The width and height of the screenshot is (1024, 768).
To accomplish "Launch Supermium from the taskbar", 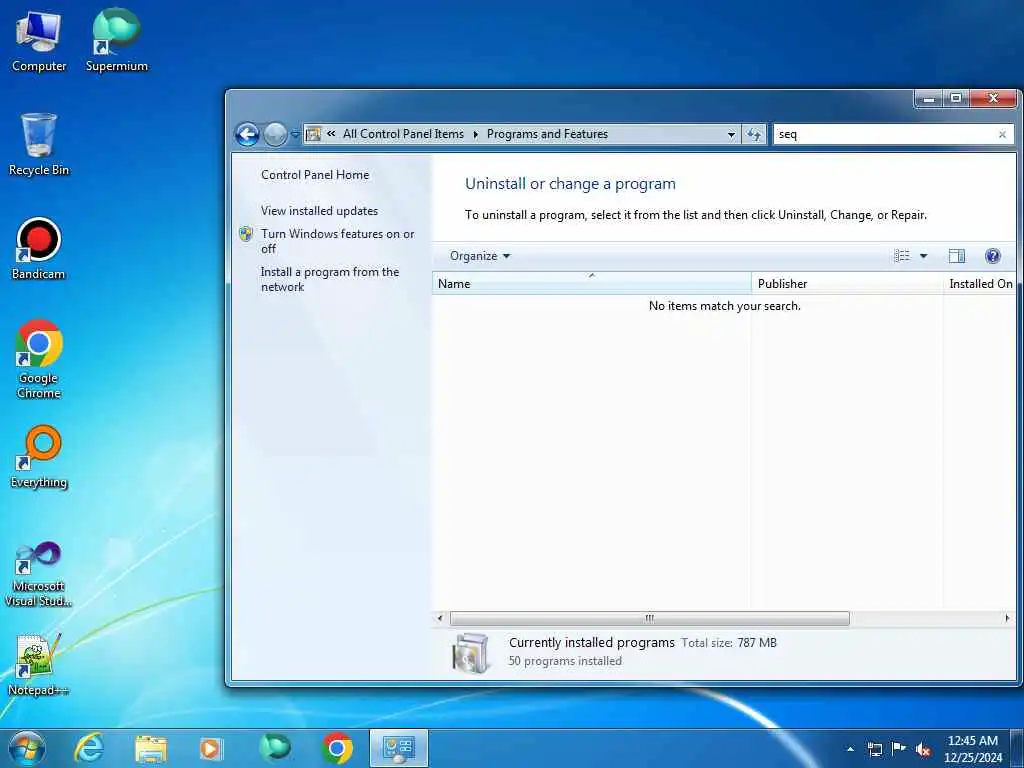I will coord(274,748).
